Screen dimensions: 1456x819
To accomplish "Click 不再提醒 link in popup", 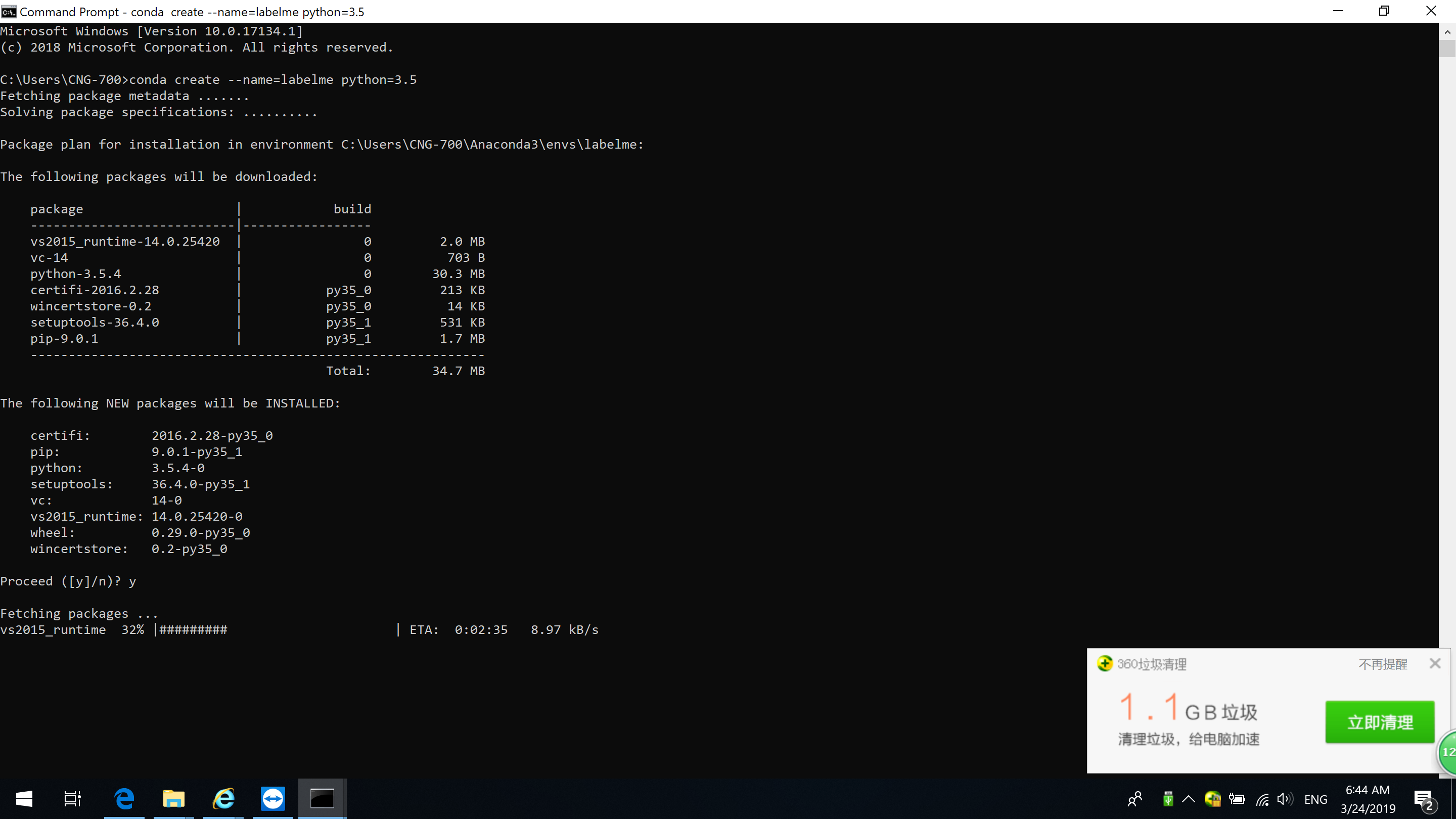I will tap(1383, 664).
